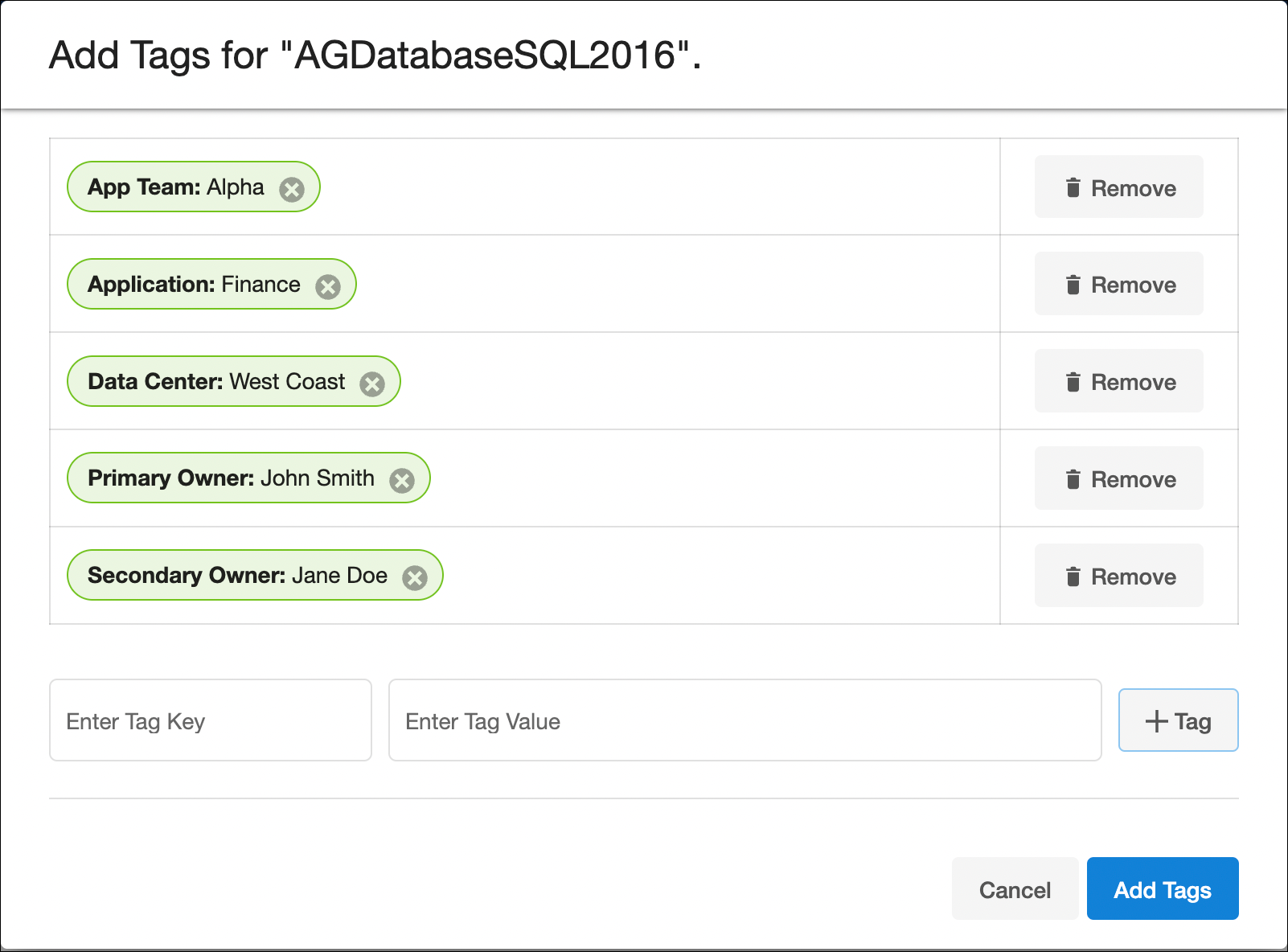Screen dimensions: 1288x952
Task: Select the App Team: Alpha tag chip
Action: pos(175,187)
